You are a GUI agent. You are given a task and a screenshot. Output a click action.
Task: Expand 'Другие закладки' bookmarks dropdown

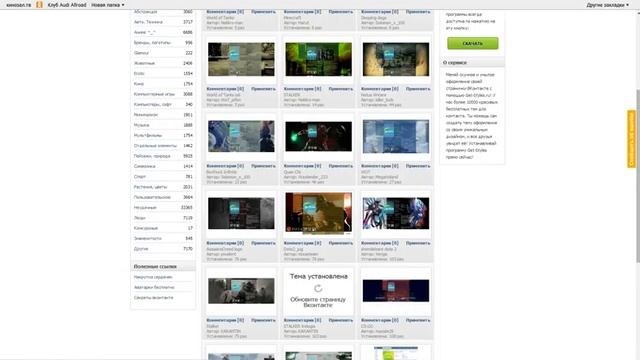[607, 5]
